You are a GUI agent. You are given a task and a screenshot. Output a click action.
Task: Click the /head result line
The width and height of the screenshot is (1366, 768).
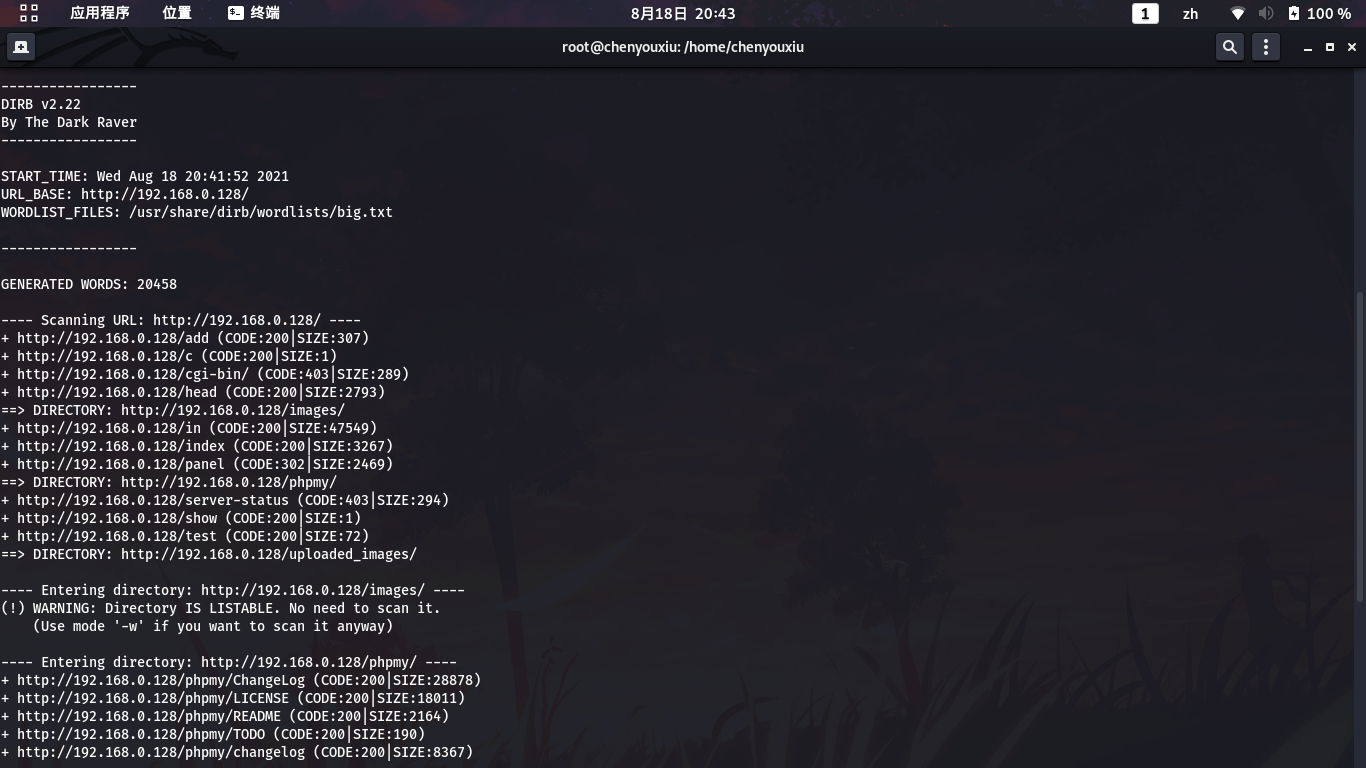coord(193,392)
